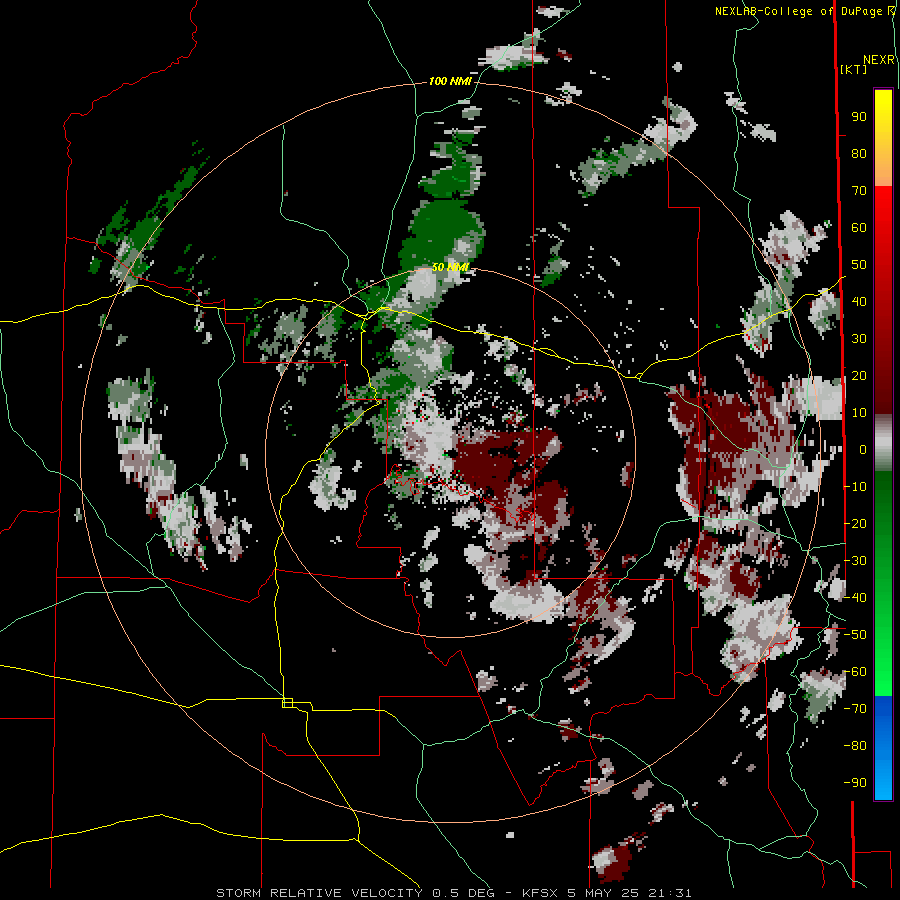The image size is (900, 900).
Task: Select the -50 value on velocity scale
Action: [x=855, y=635]
